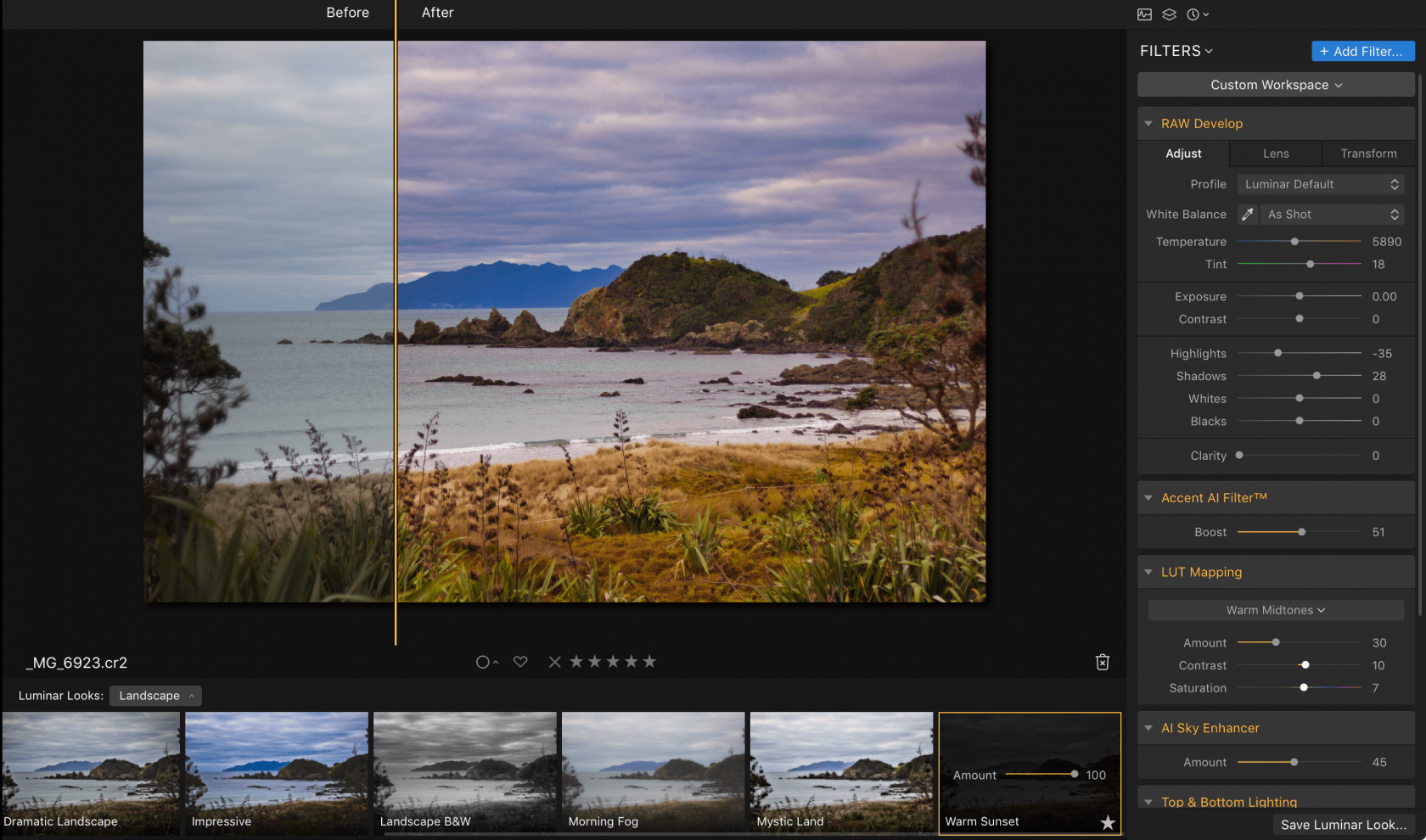Apply the Landscape B&W look

465,773
